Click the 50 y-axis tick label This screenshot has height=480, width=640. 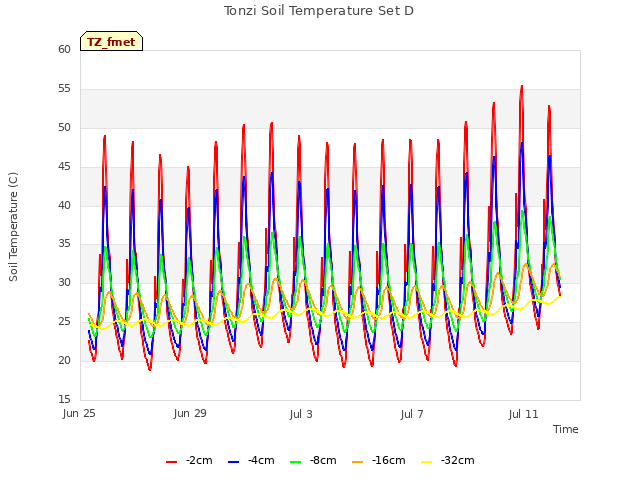tap(64, 127)
